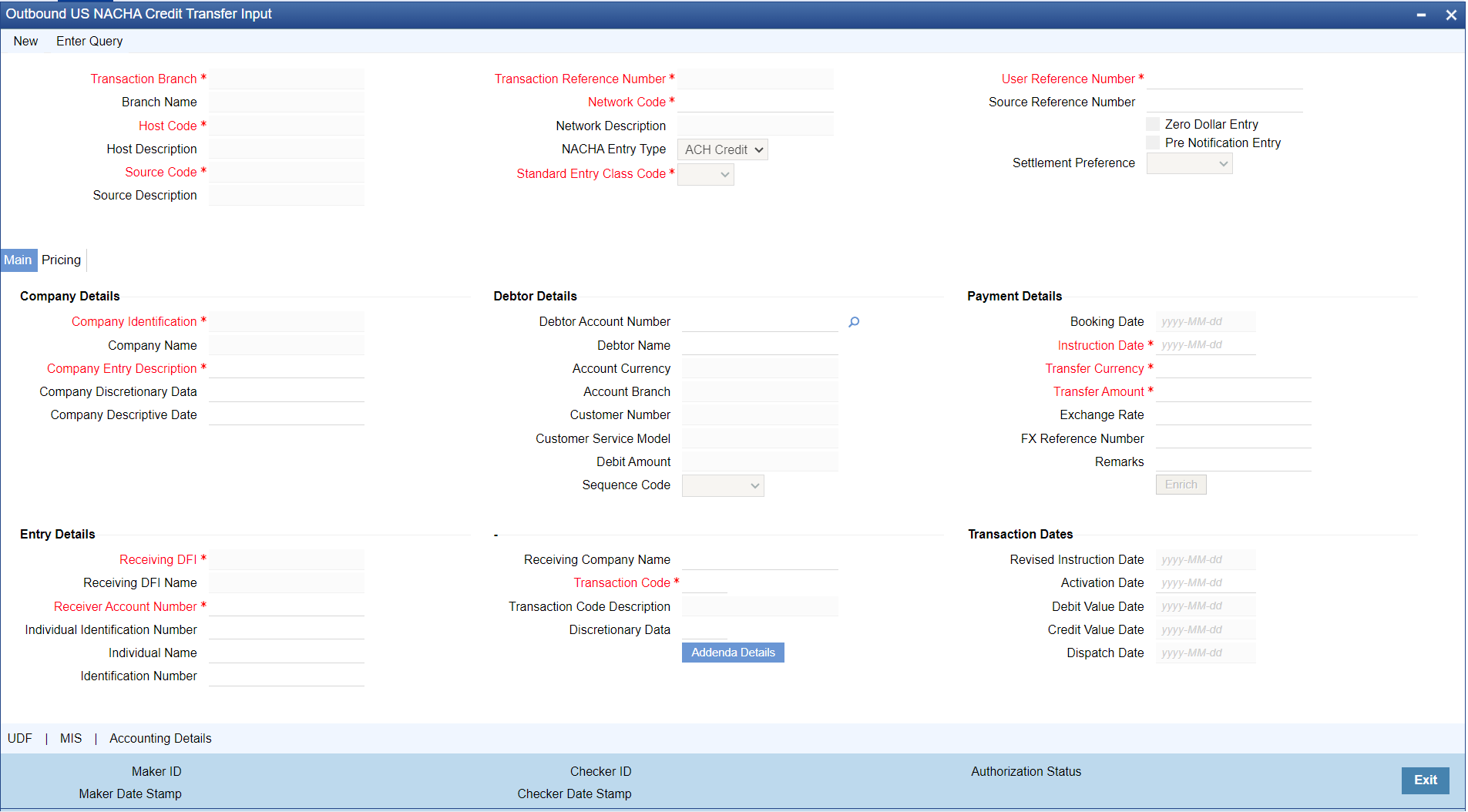Focus the Transaction Code field
This screenshot has width=1468, height=812.
tap(704, 583)
